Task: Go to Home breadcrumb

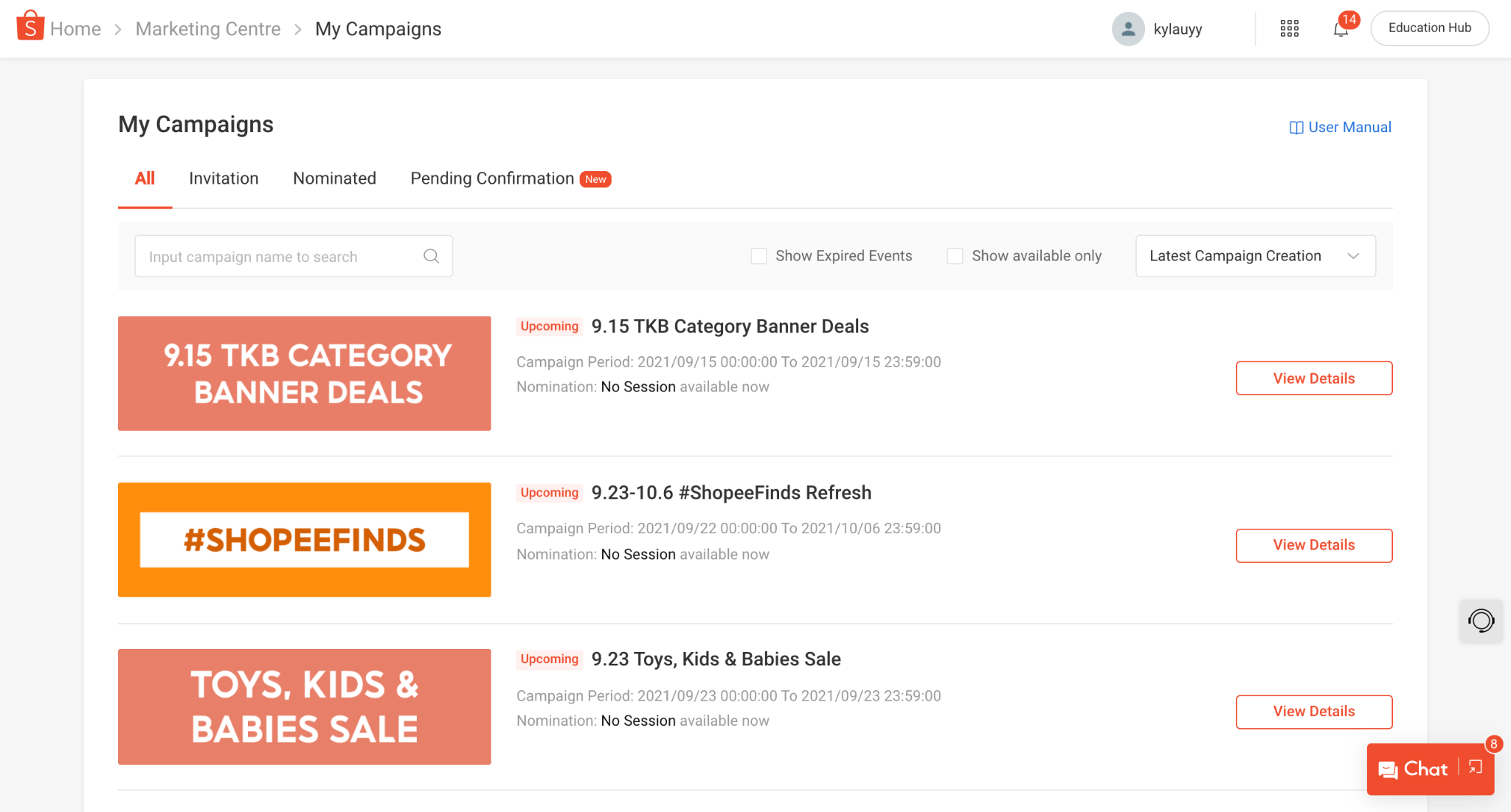Action: click(x=75, y=29)
